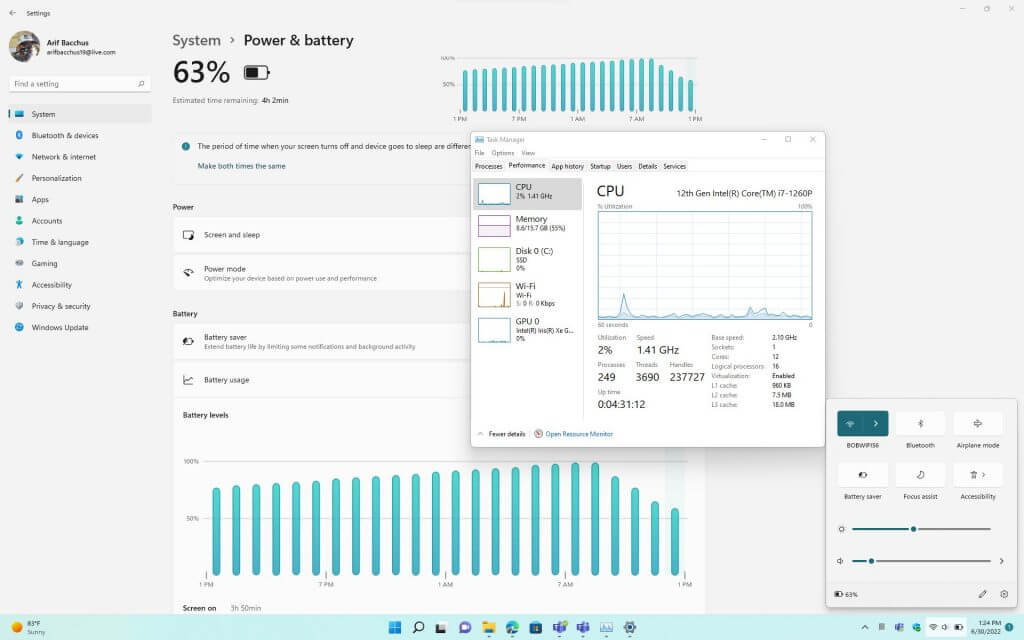Expand Battery usage section
This screenshot has width=1024, height=640.
pyautogui.click(x=323, y=380)
